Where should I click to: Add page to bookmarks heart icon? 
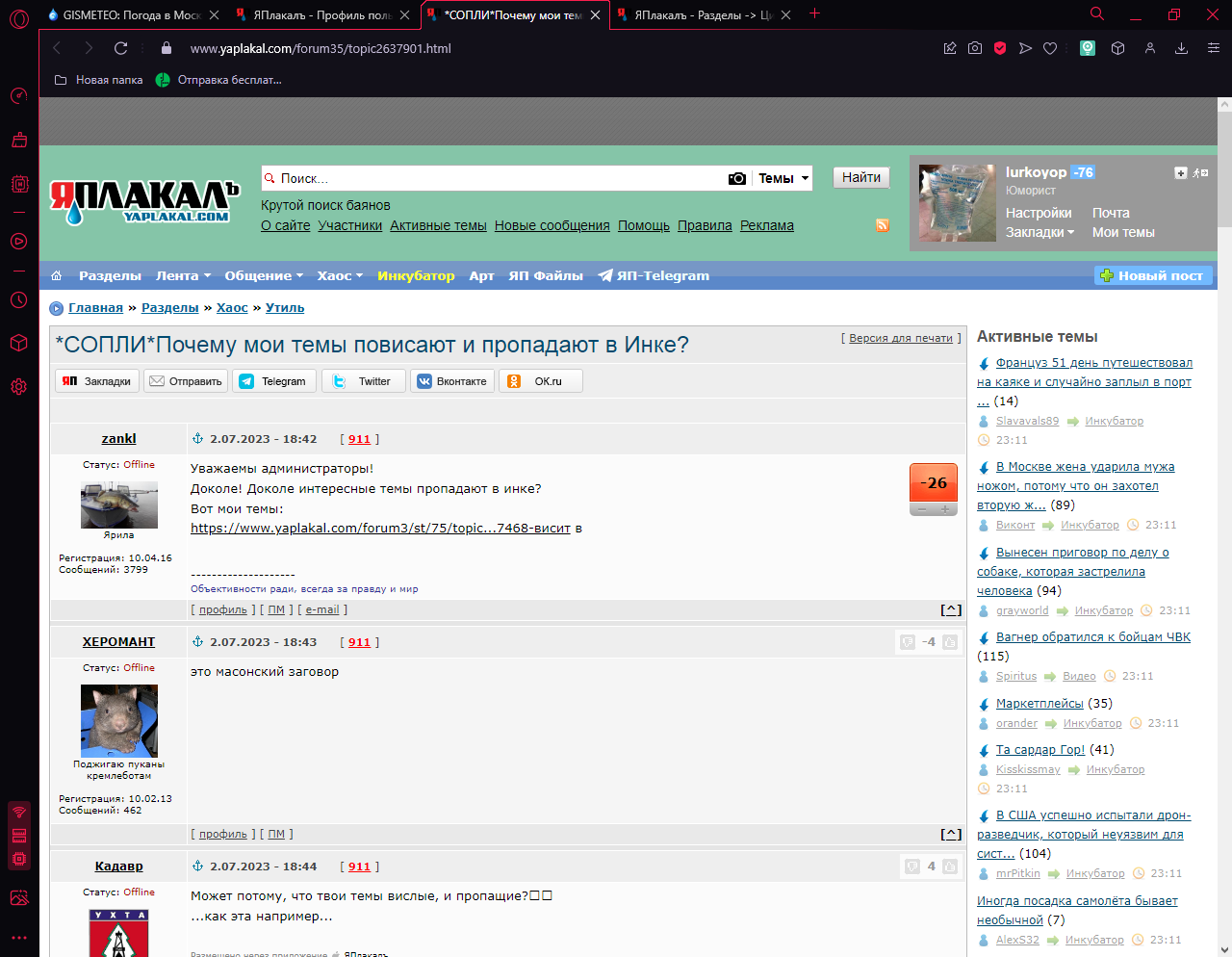[x=1050, y=48]
